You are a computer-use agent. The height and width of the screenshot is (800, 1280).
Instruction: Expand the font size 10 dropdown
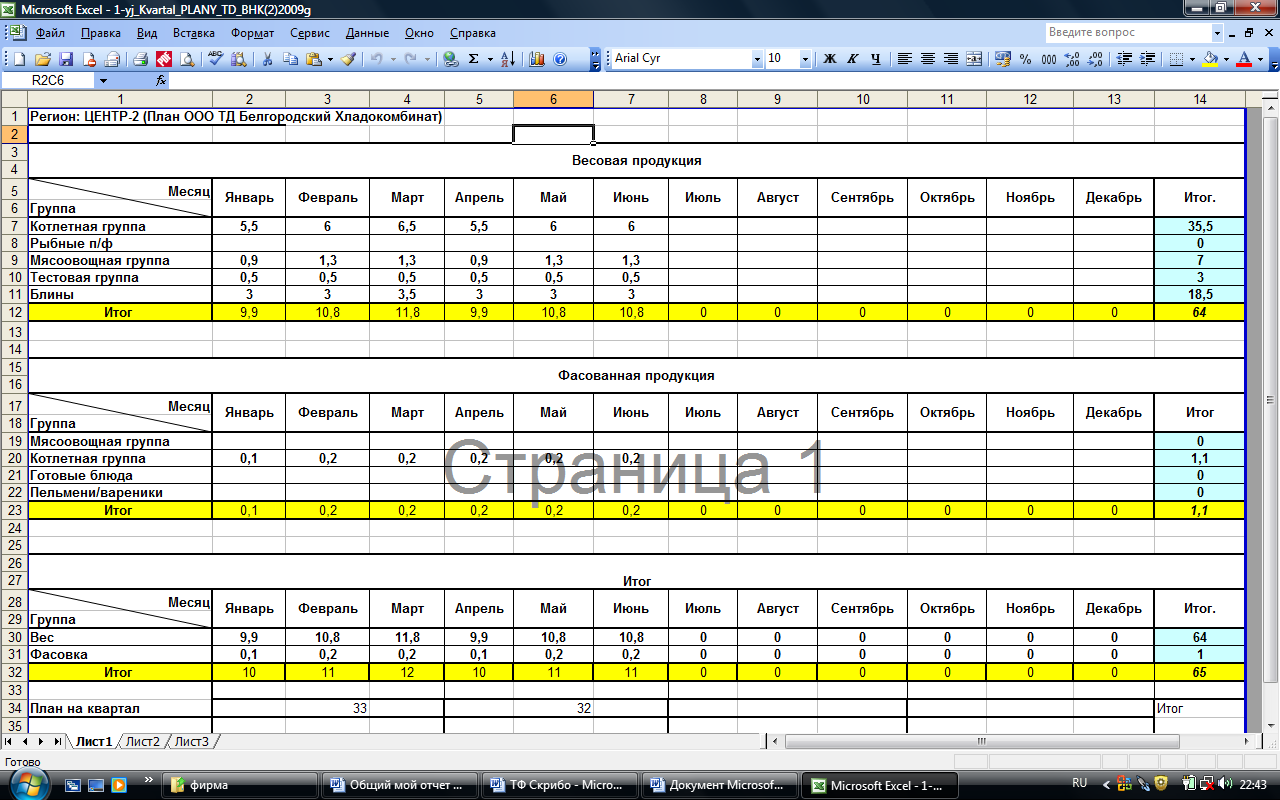(x=805, y=59)
